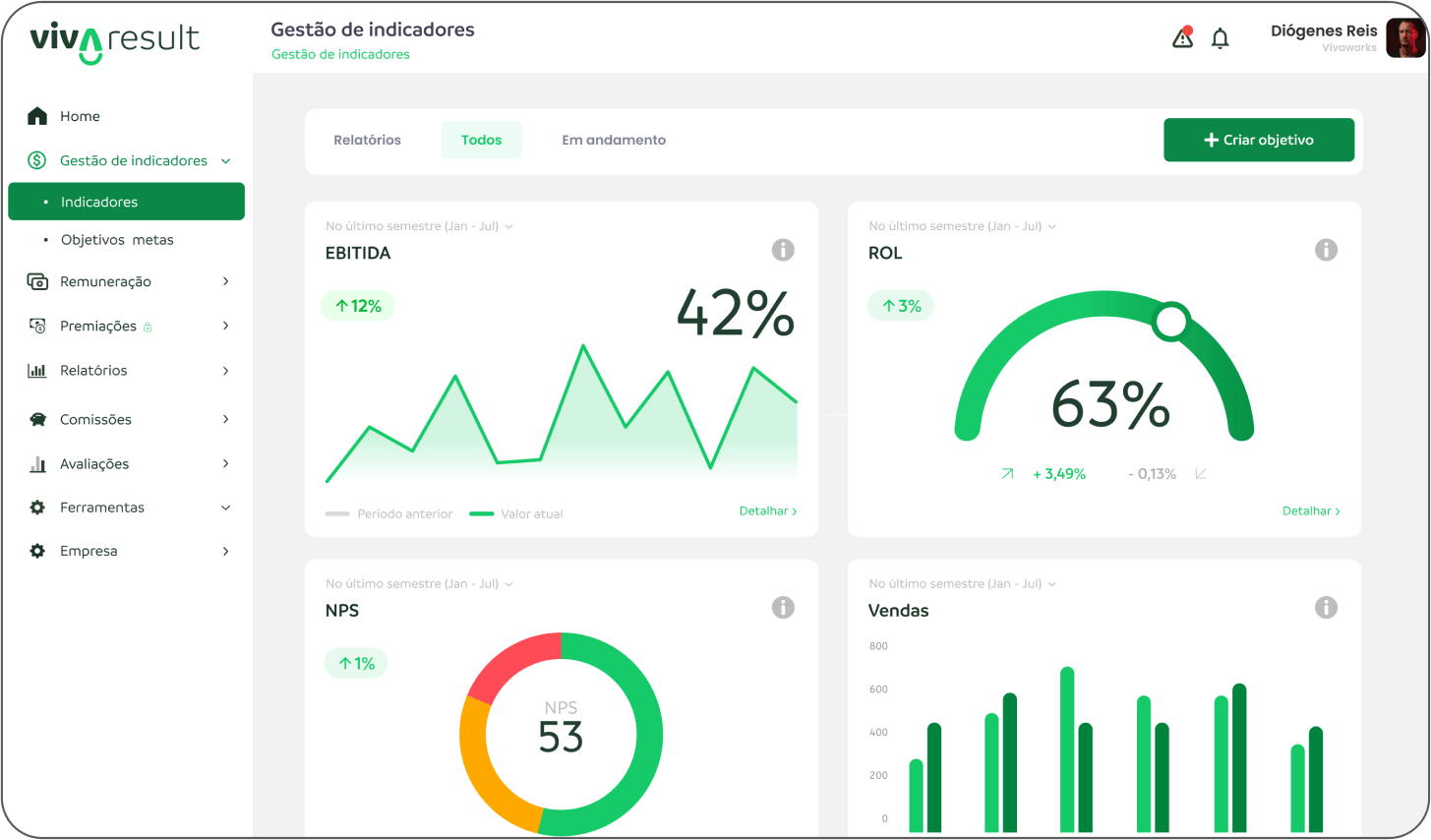This screenshot has height=840, width=1431.
Task: Click the Vendas card info icon
Action: coord(1326,608)
